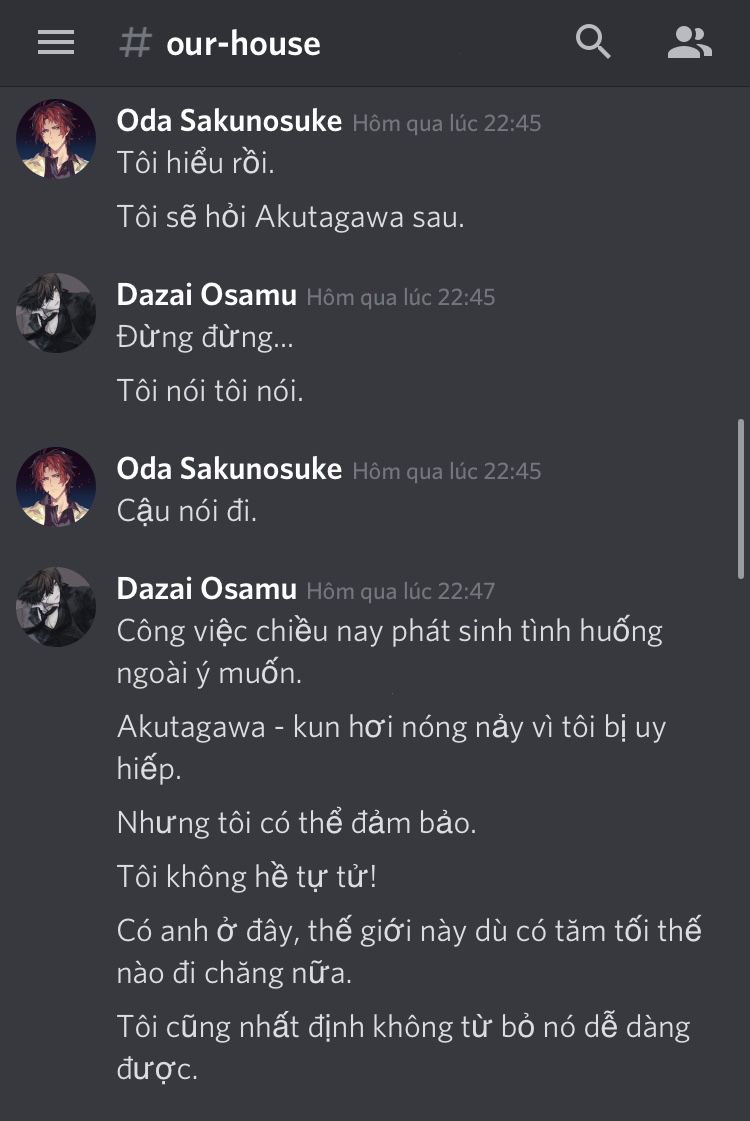Tap username Dazai Osamu at 22:47

[x=207, y=589]
